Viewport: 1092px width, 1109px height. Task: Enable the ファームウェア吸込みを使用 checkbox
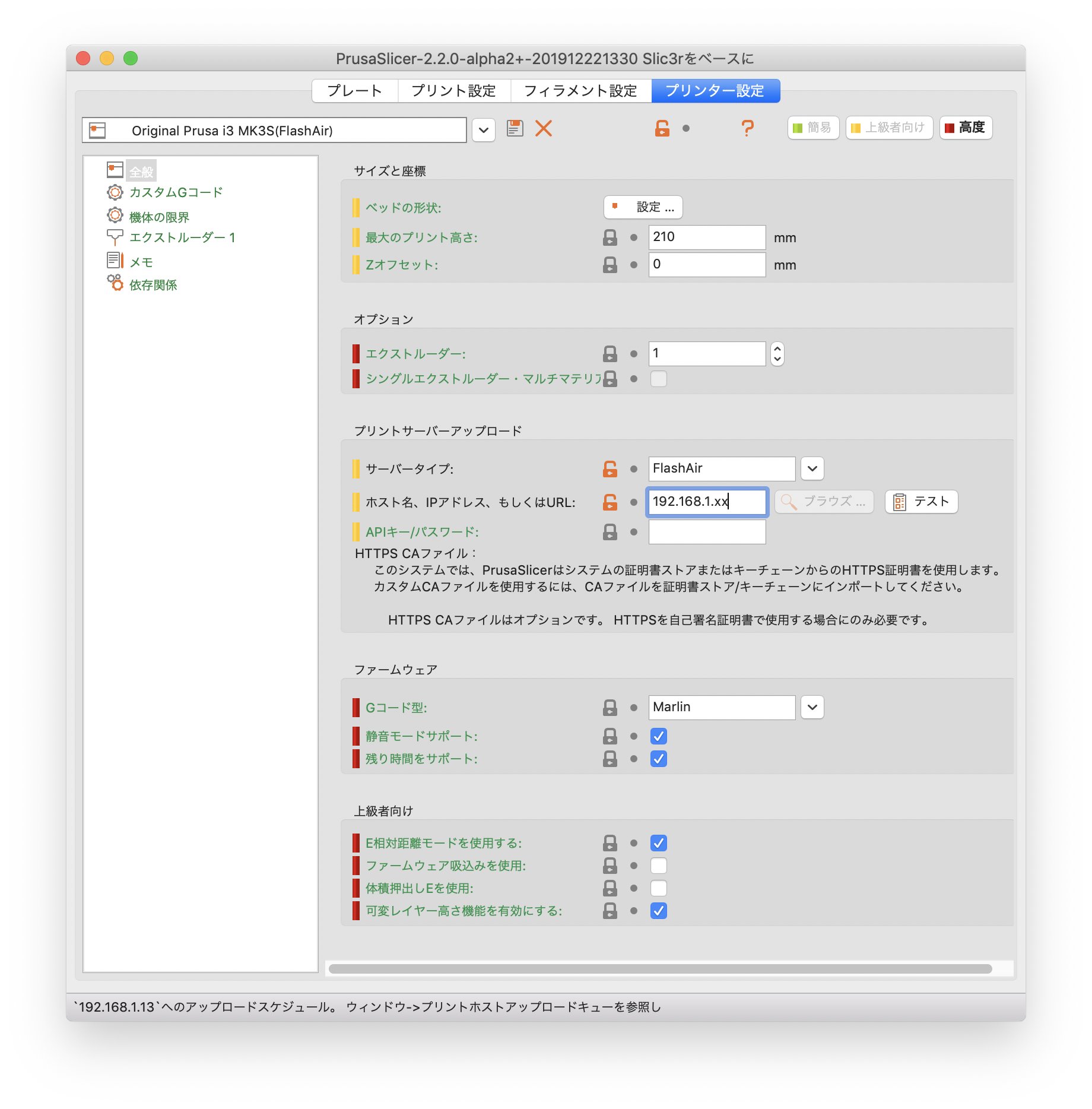click(658, 866)
